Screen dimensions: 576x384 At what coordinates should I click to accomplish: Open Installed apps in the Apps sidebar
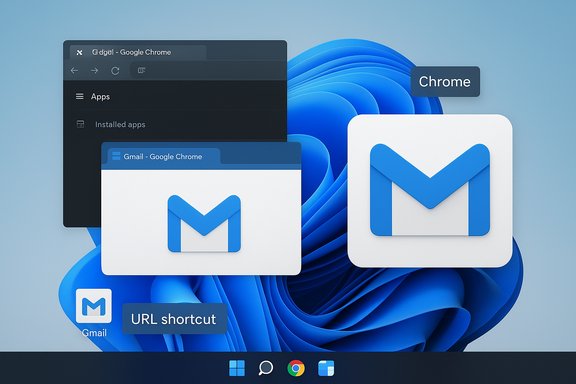point(120,125)
